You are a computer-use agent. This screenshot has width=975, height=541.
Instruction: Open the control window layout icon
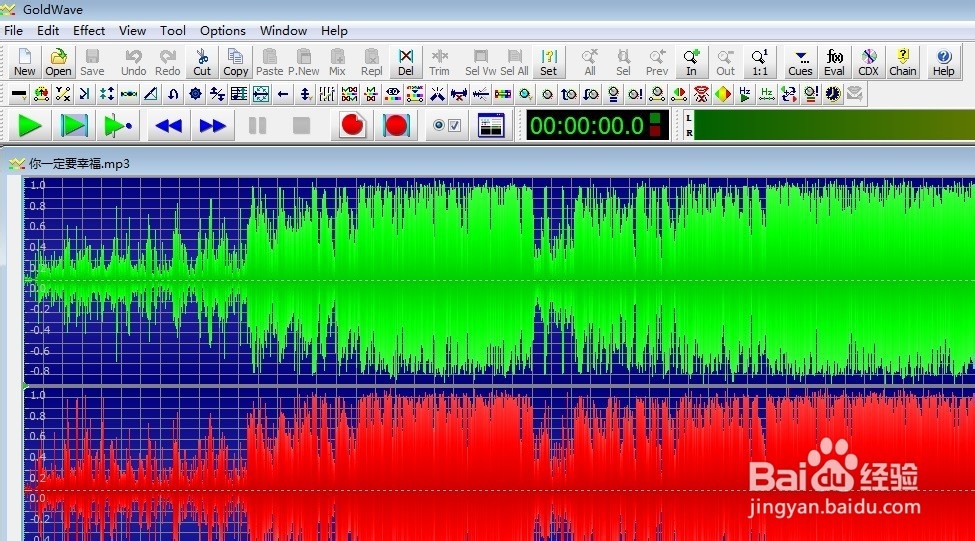click(x=491, y=126)
